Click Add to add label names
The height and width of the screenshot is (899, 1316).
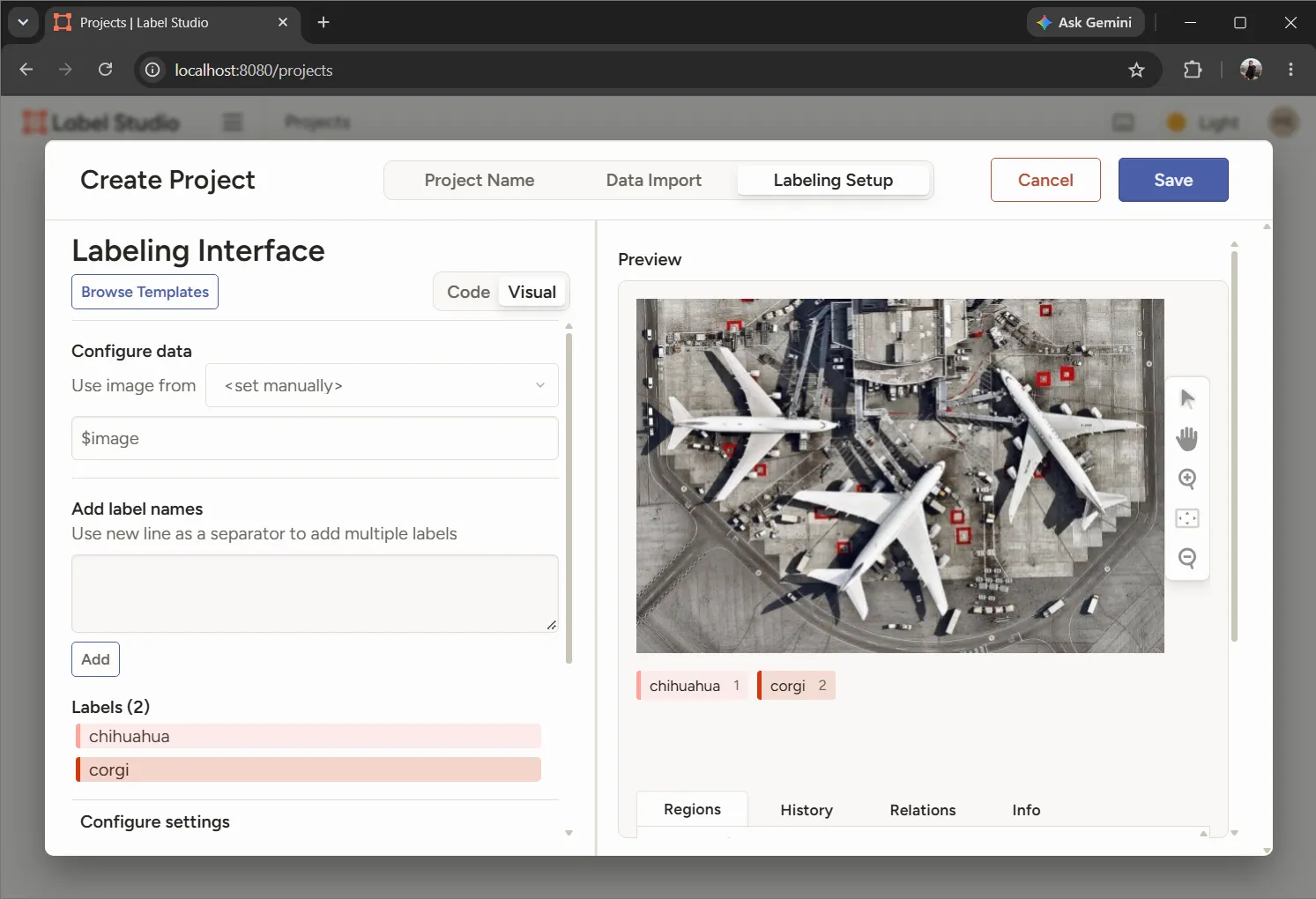point(95,659)
